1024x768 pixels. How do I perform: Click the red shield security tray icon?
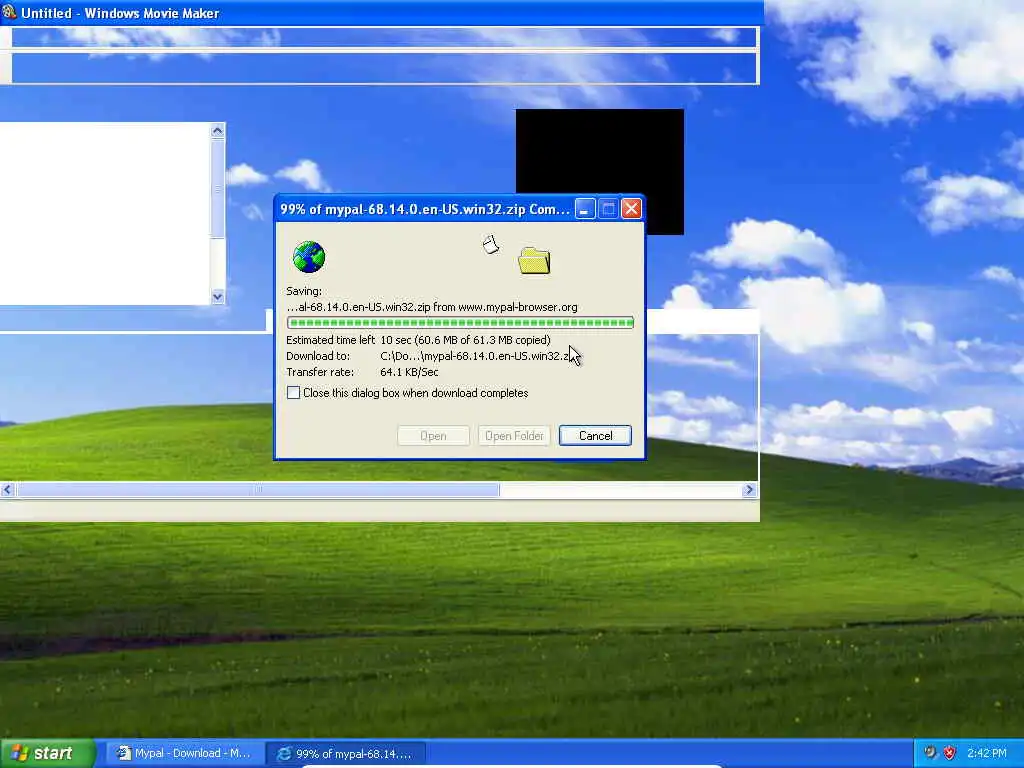[950, 753]
